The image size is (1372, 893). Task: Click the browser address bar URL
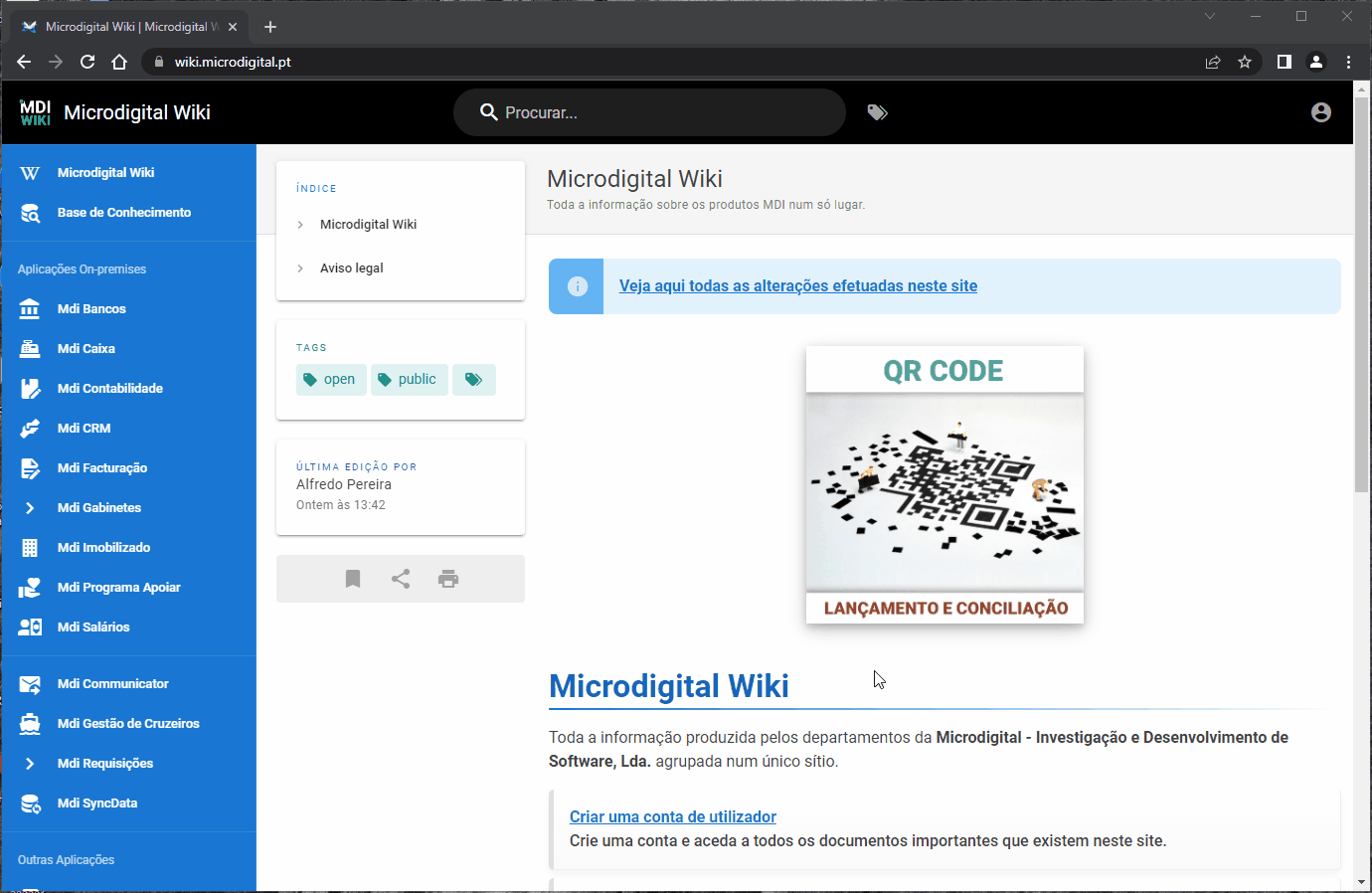[x=233, y=62]
